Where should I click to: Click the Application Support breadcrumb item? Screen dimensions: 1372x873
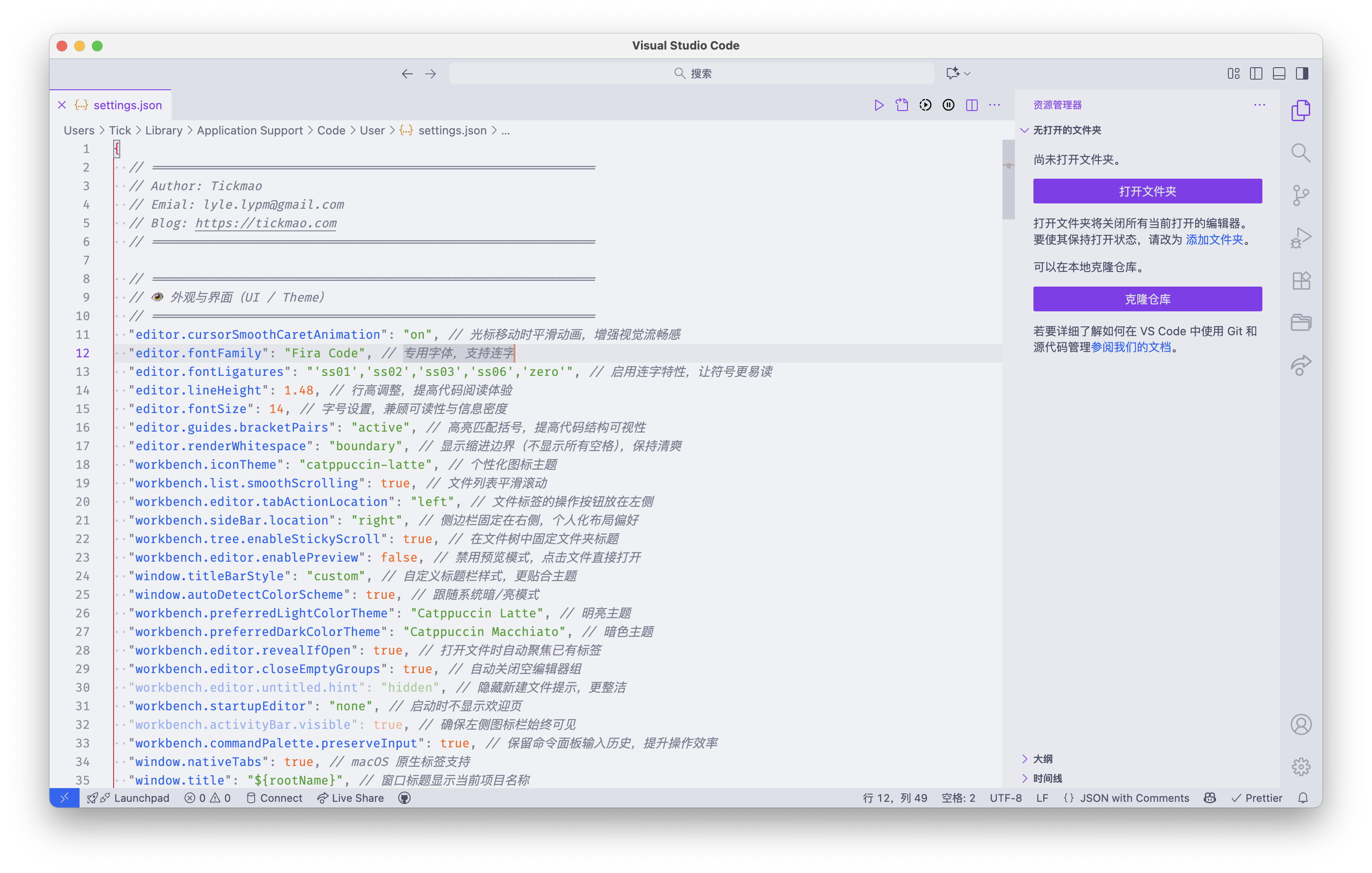point(250,130)
